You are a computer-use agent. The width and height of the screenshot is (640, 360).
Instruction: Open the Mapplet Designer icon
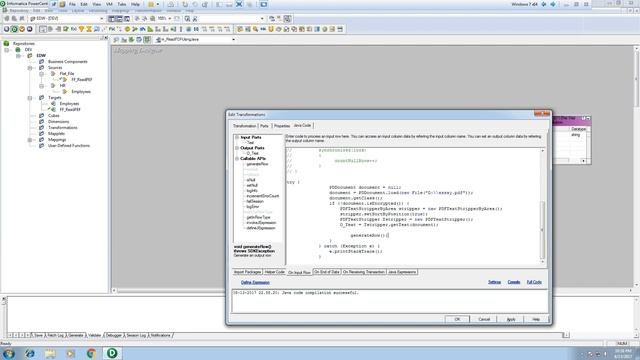(29, 29)
